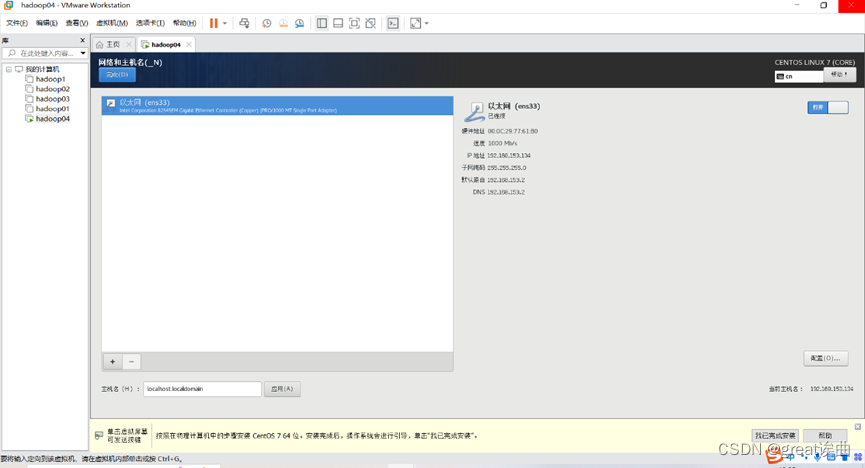Click the large Ethernet cable icon
The height and width of the screenshot is (468, 865).
[474, 111]
